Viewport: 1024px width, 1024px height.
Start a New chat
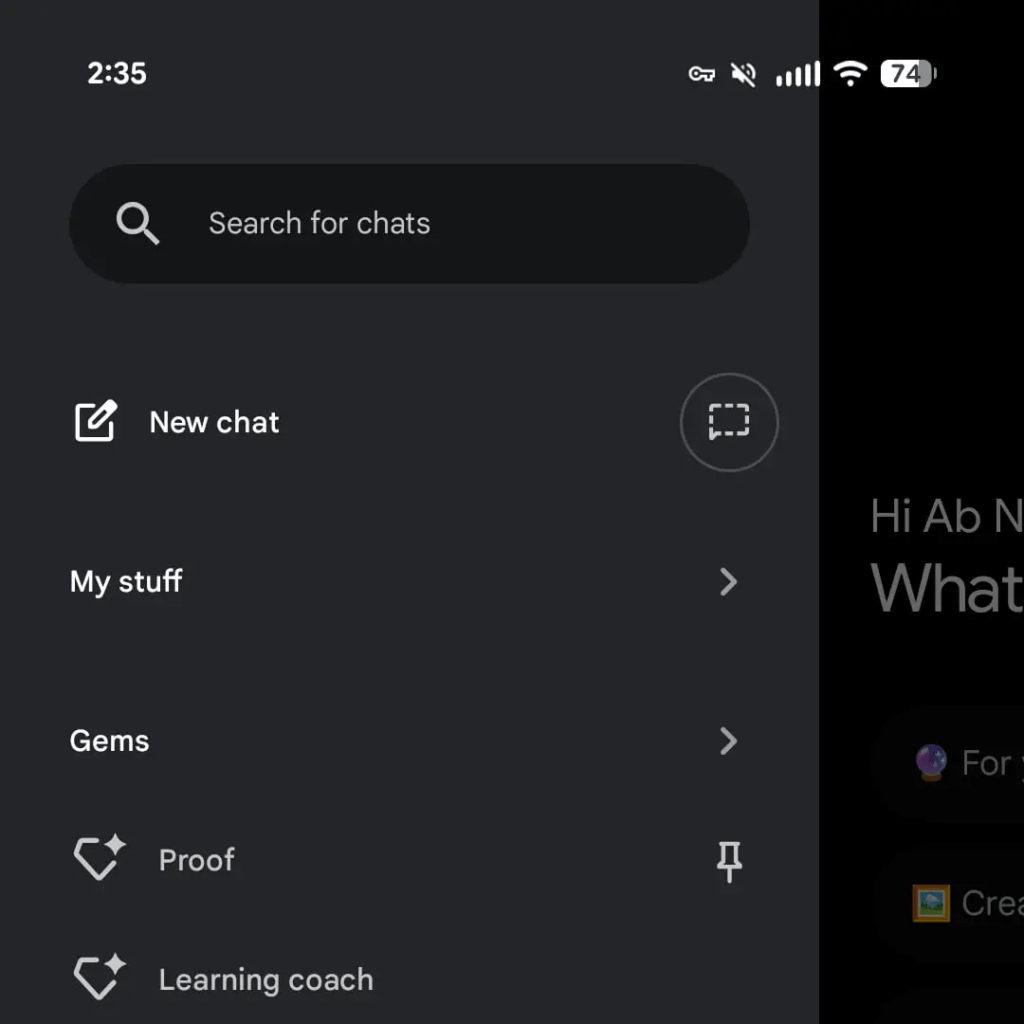(214, 422)
